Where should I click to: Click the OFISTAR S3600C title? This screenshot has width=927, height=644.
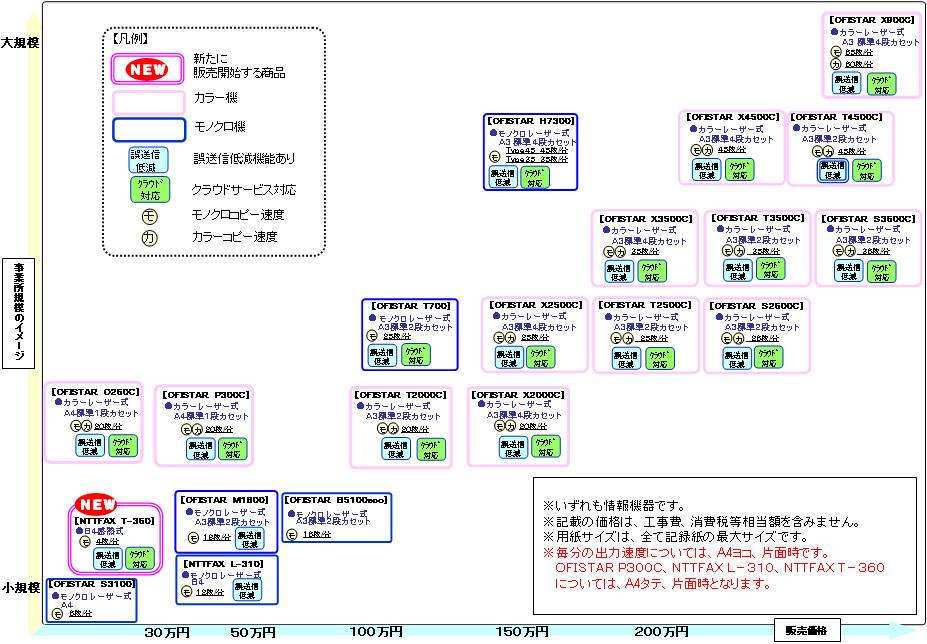(868, 219)
